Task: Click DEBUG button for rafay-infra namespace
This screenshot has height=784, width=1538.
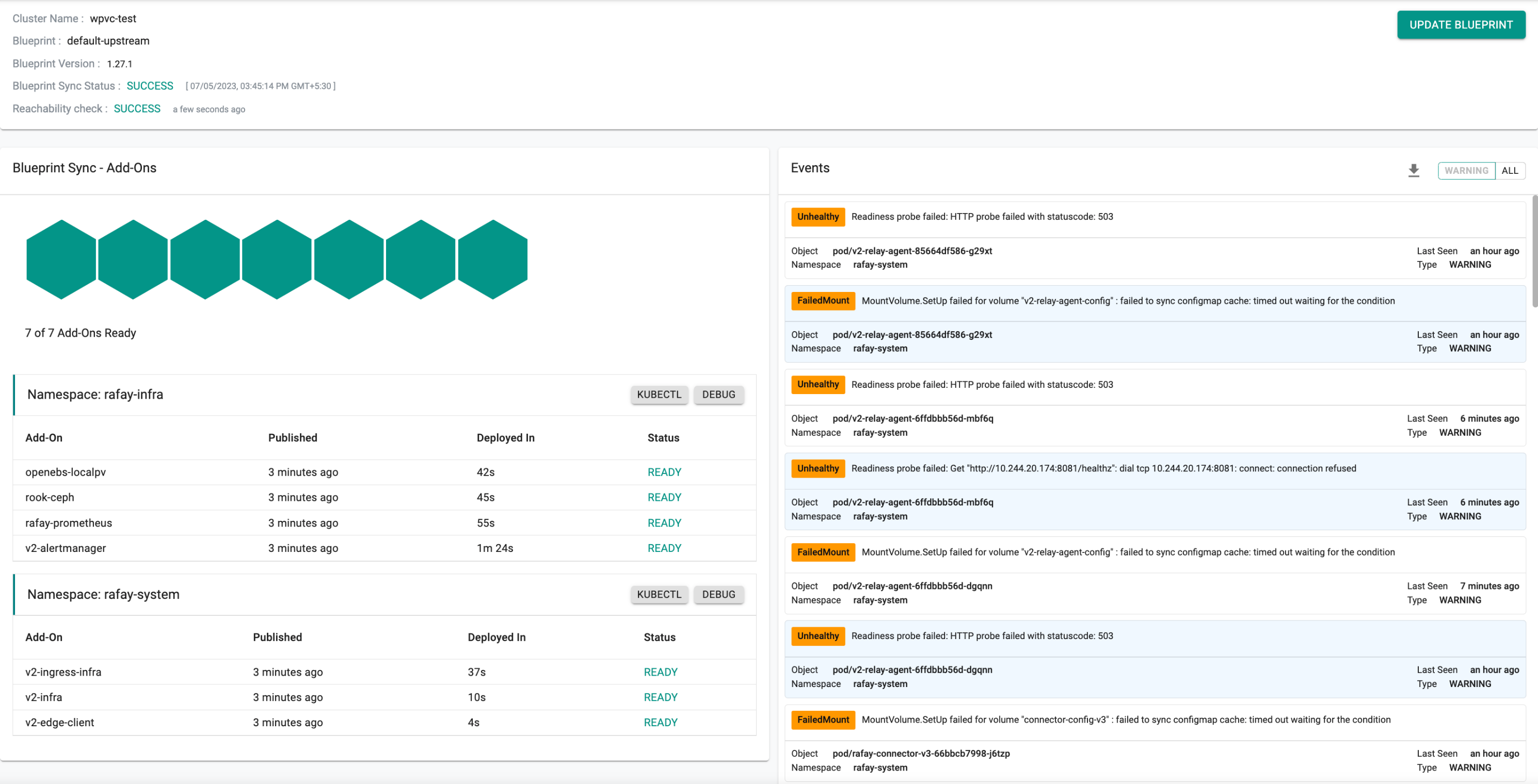Action: (x=719, y=394)
